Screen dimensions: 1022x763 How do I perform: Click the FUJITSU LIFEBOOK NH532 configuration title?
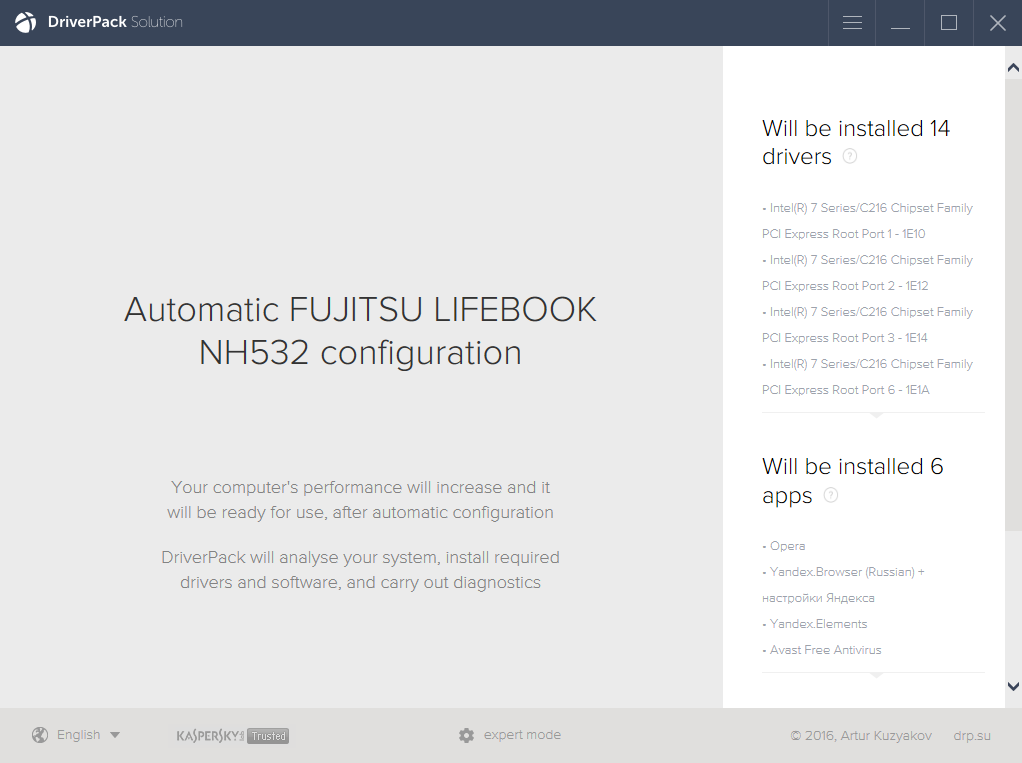[360, 331]
